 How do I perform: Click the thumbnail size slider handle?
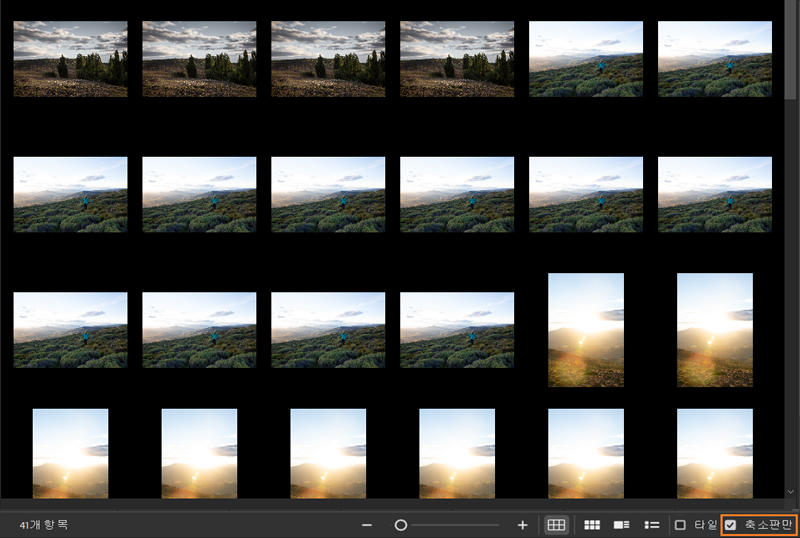(x=401, y=525)
